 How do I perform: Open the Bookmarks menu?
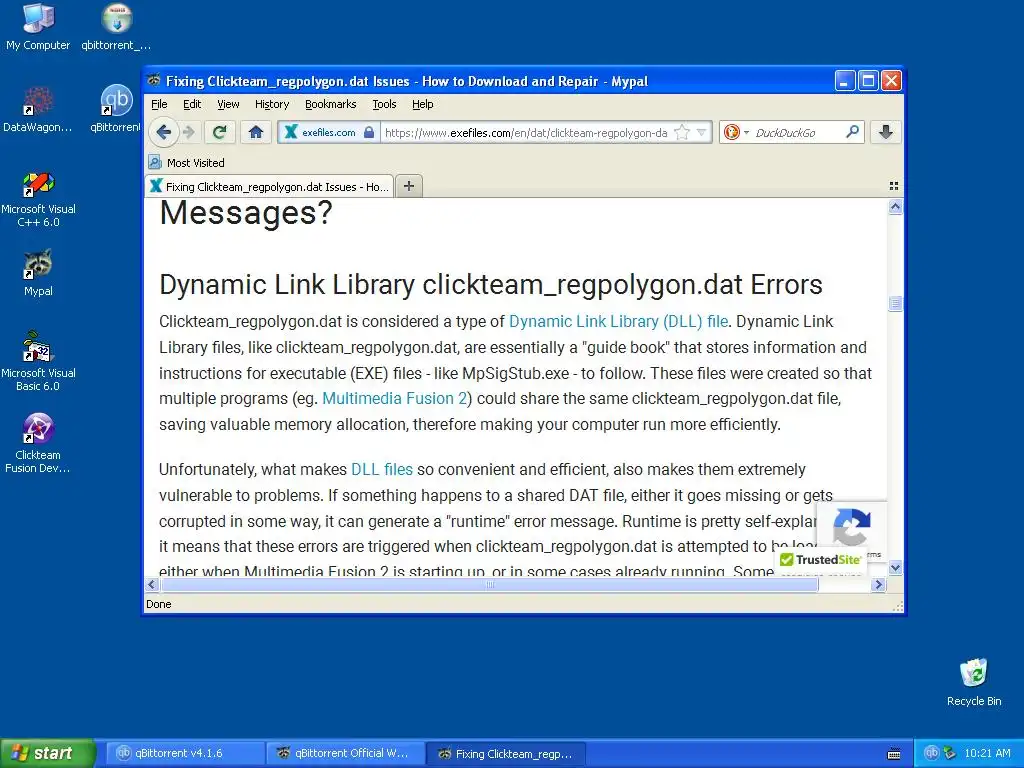click(x=330, y=104)
